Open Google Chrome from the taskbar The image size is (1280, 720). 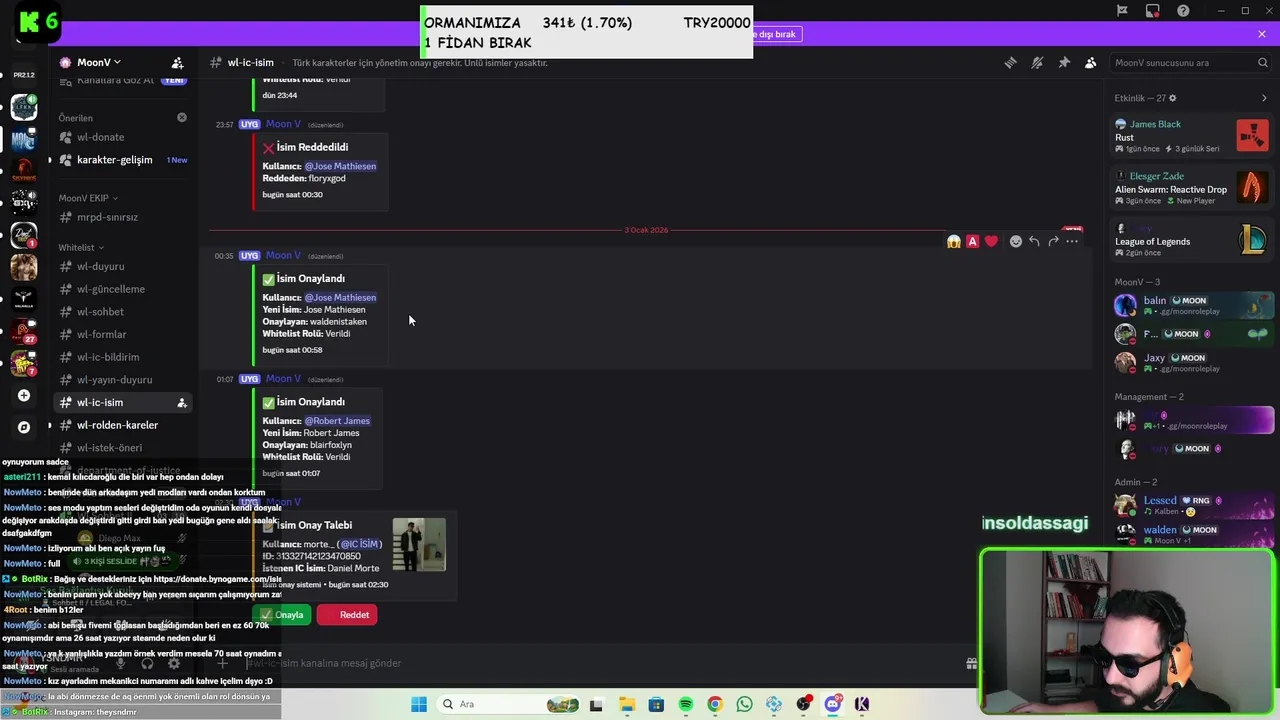[714, 704]
